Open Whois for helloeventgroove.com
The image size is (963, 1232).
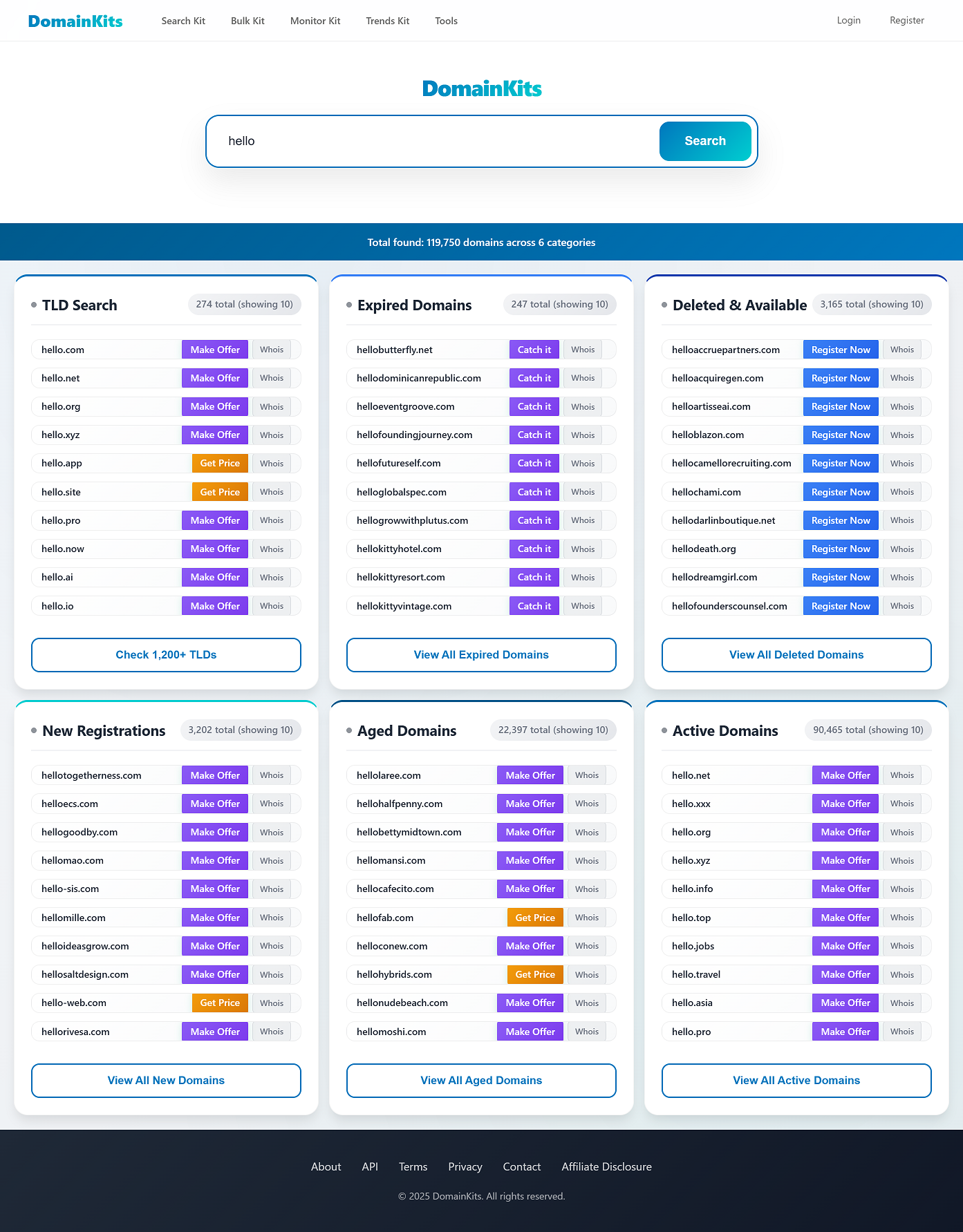[x=583, y=406]
